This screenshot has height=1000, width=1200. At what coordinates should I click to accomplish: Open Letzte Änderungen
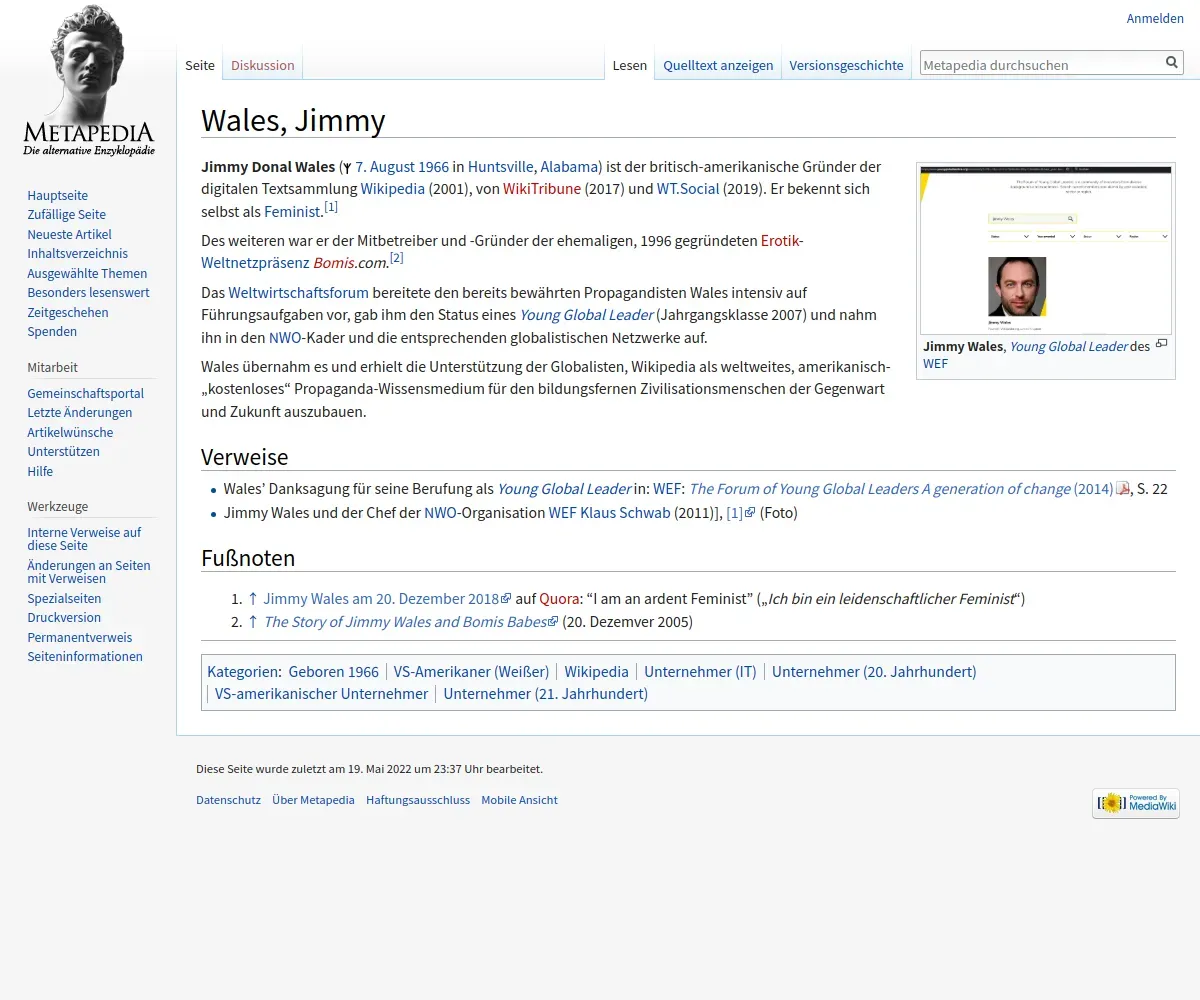coord(79,412)
